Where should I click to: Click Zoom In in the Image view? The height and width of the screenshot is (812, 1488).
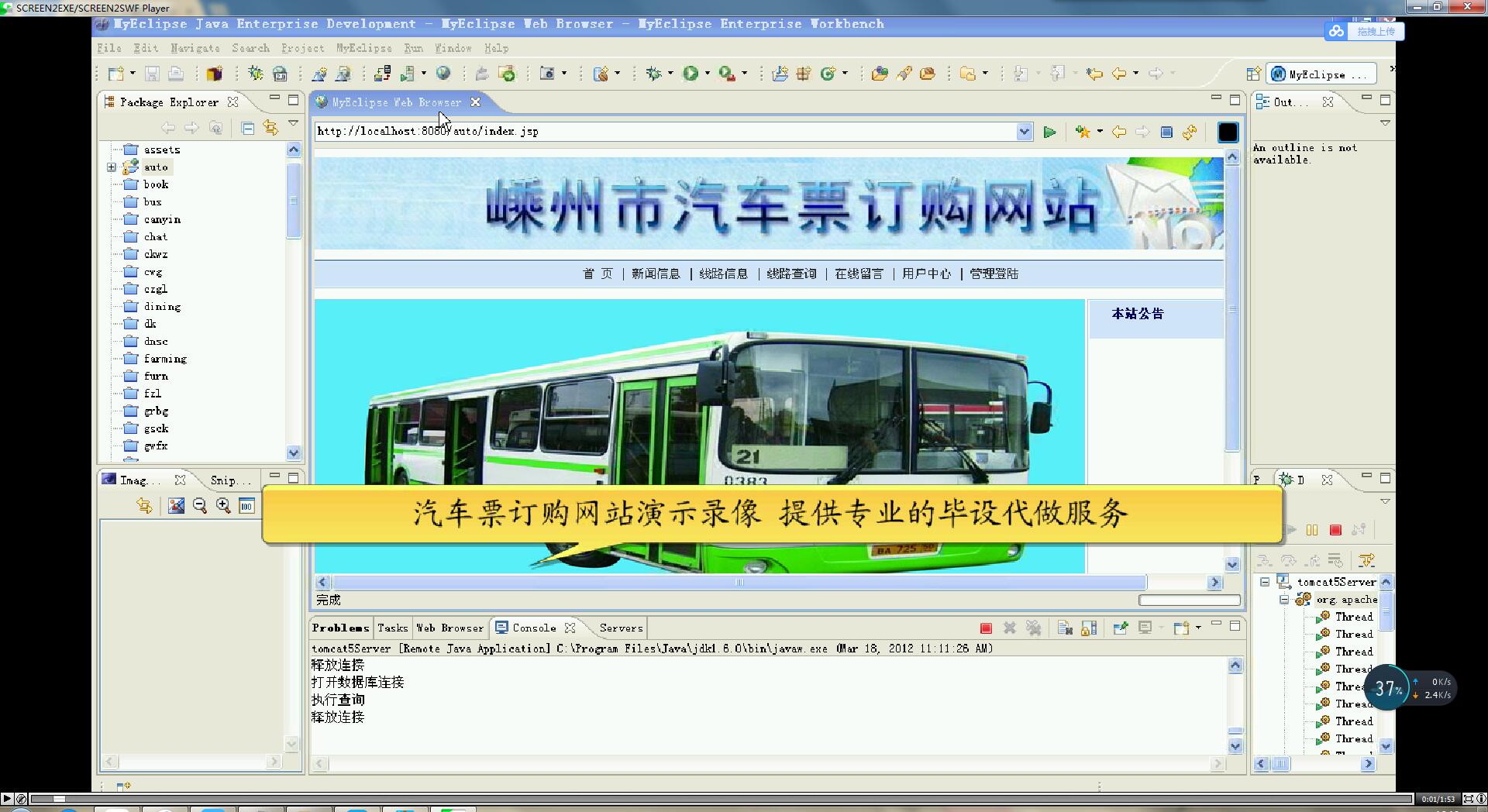(223, 506)
